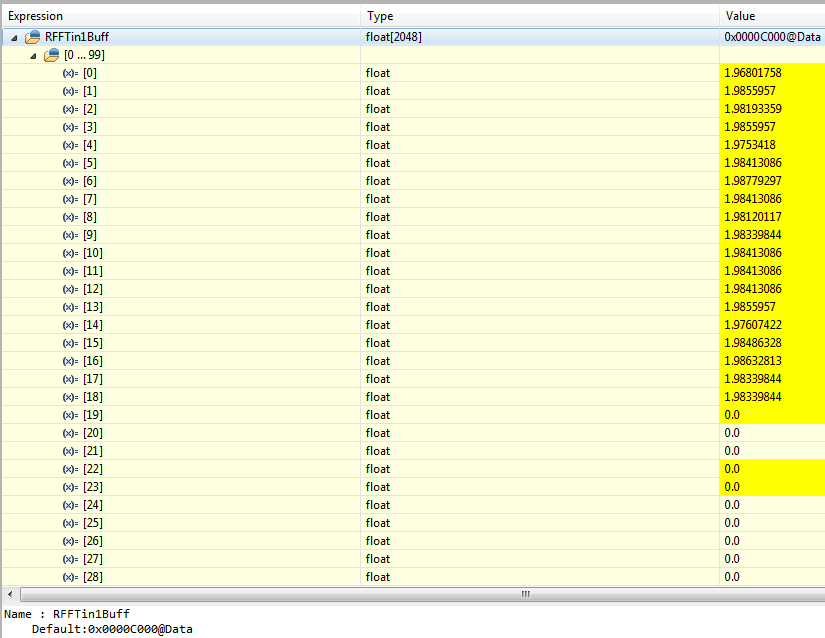Click the value 1.98193359 of element [2]

point(753,109)
